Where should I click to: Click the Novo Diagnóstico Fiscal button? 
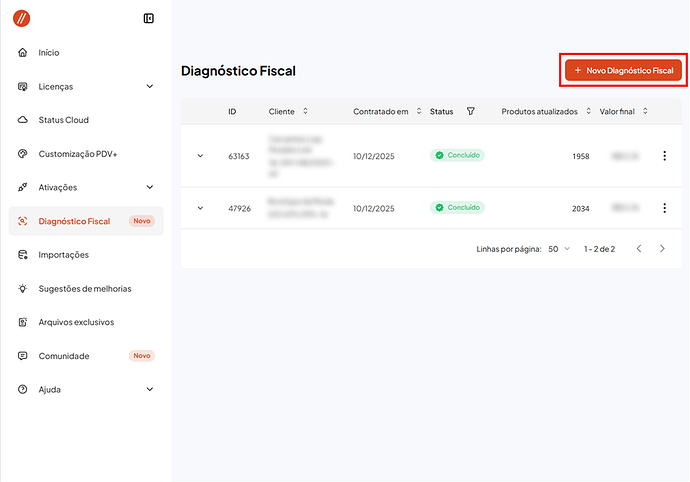coord(622,71)
